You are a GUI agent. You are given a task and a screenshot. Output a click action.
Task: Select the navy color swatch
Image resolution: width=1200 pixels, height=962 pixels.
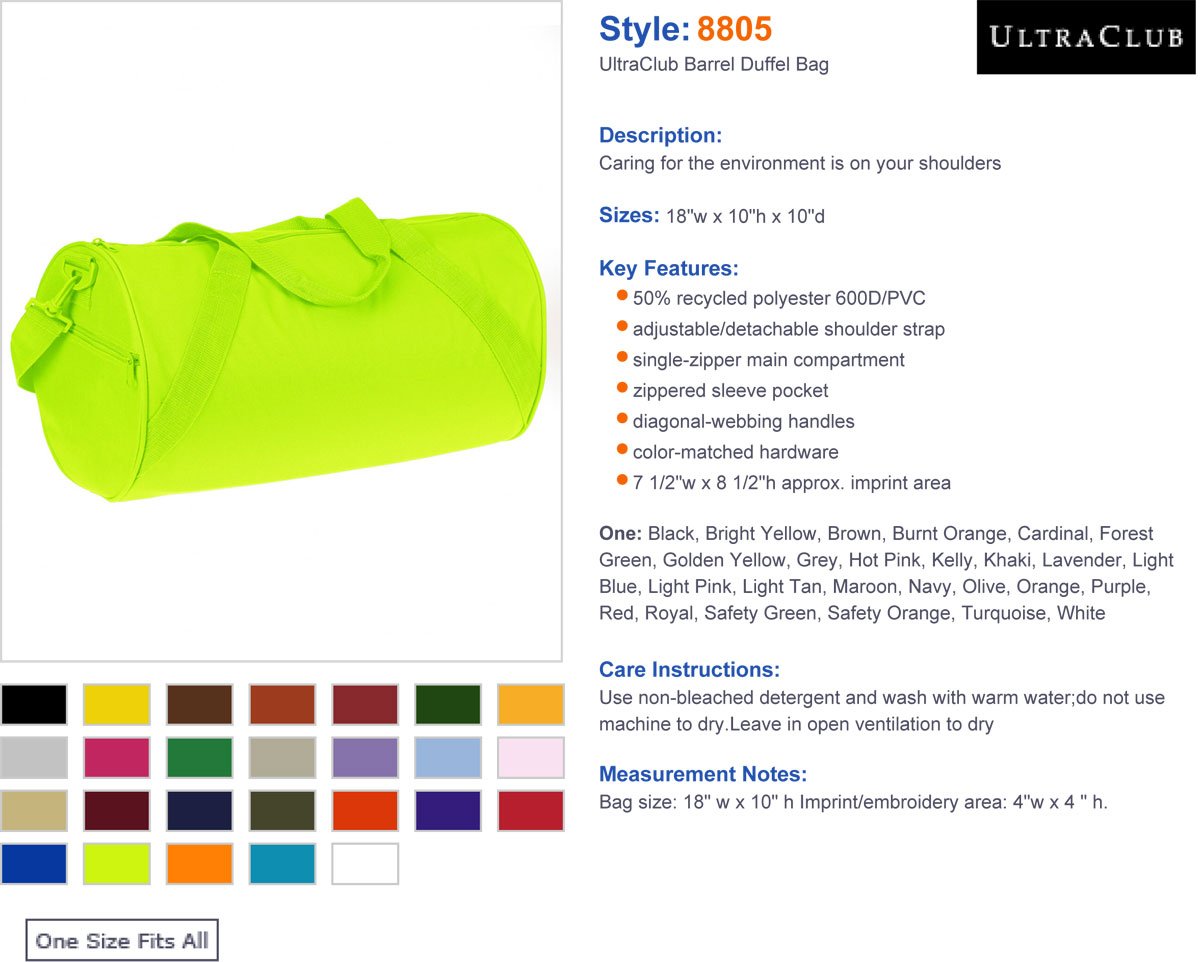tap(200, 810)
